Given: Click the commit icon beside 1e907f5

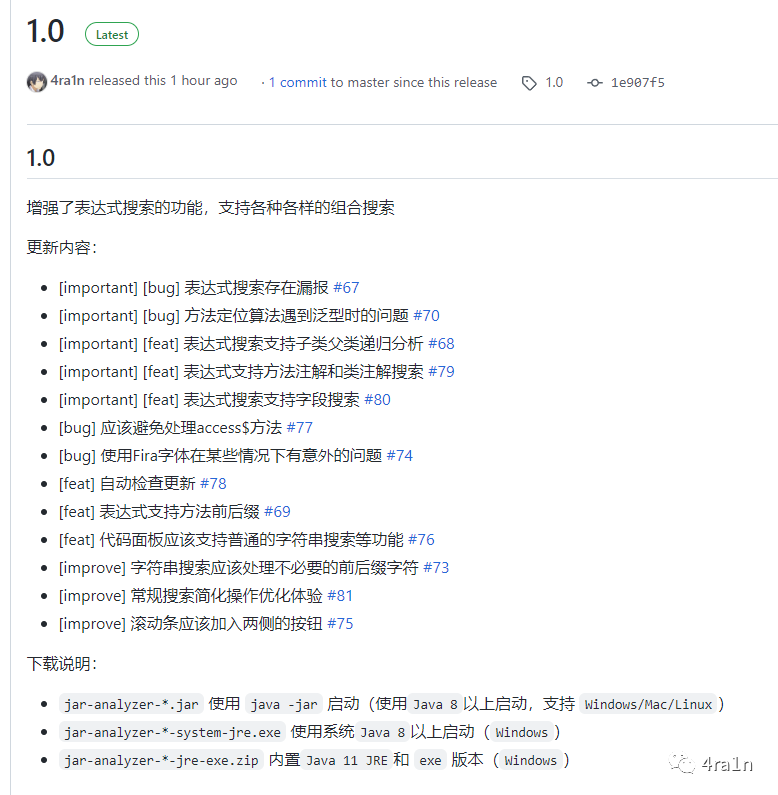Looking at the screenshot, I should click(595, 83).
